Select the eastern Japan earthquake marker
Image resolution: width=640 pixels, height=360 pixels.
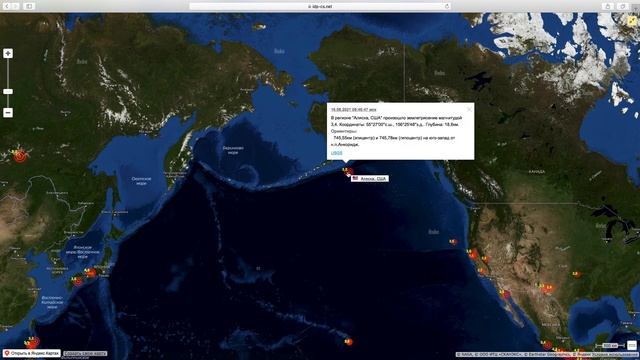91,273
